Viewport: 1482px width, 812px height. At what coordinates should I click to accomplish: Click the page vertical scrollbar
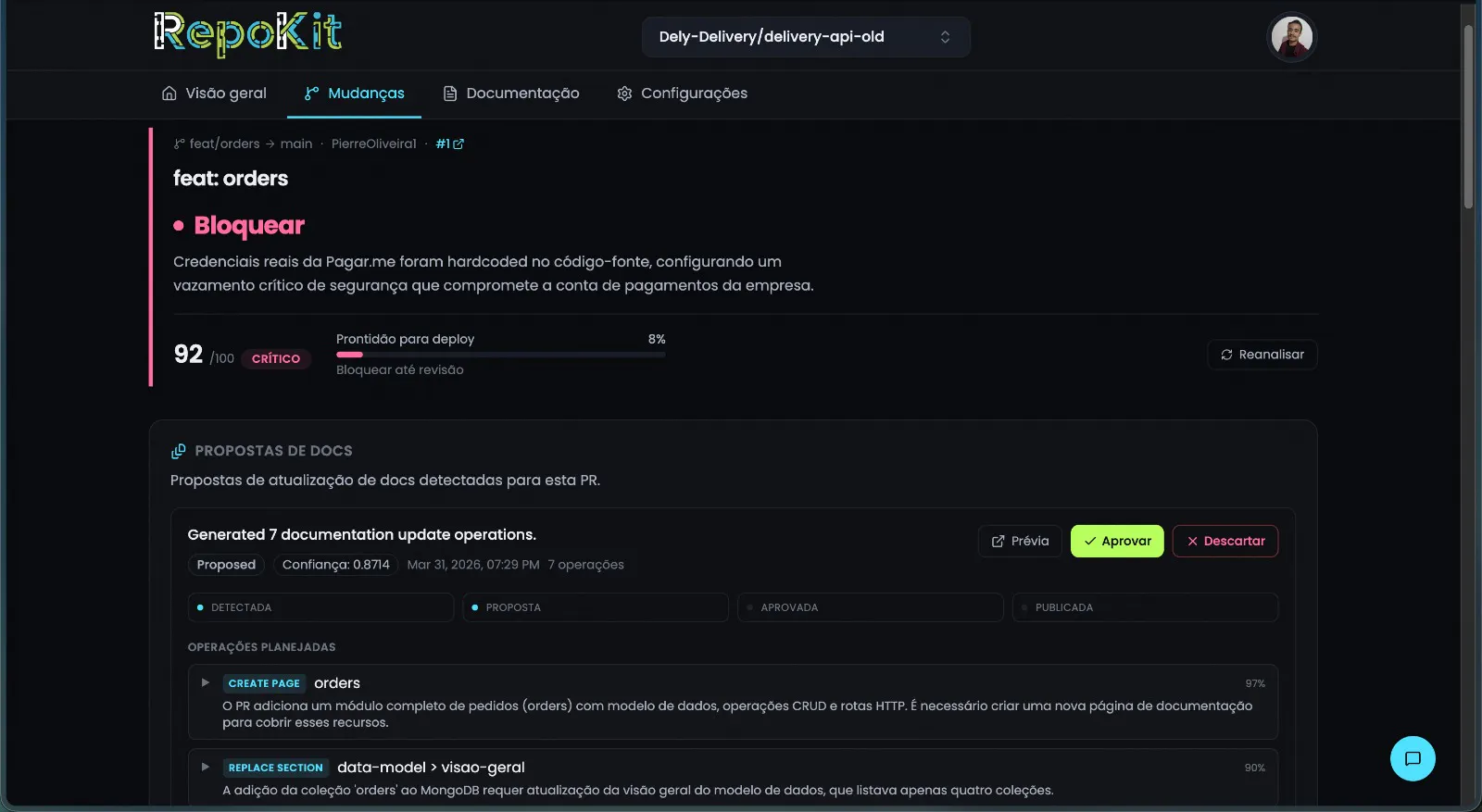click(x=1468, y=117)
